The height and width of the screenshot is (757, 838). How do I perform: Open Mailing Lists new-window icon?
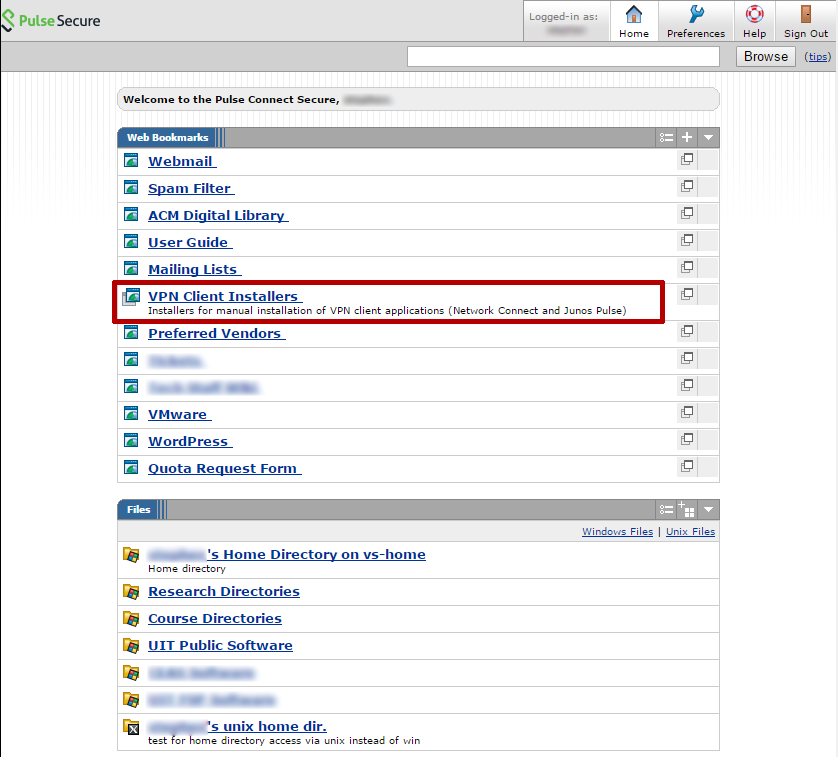[687, 267]
